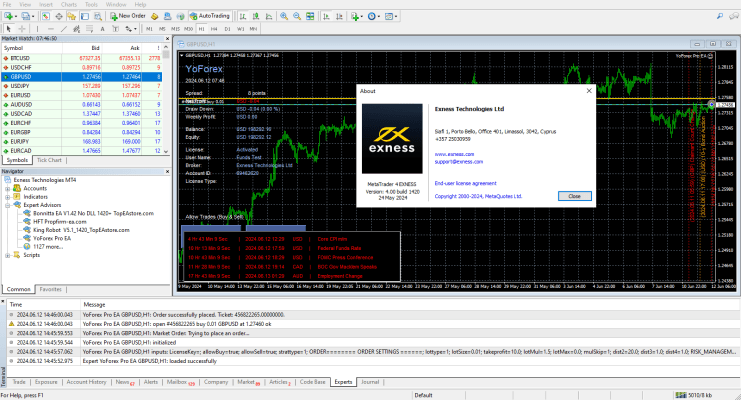Close the Navigator panel
This screenshot has height=400, width=741.
click(167, 172)
